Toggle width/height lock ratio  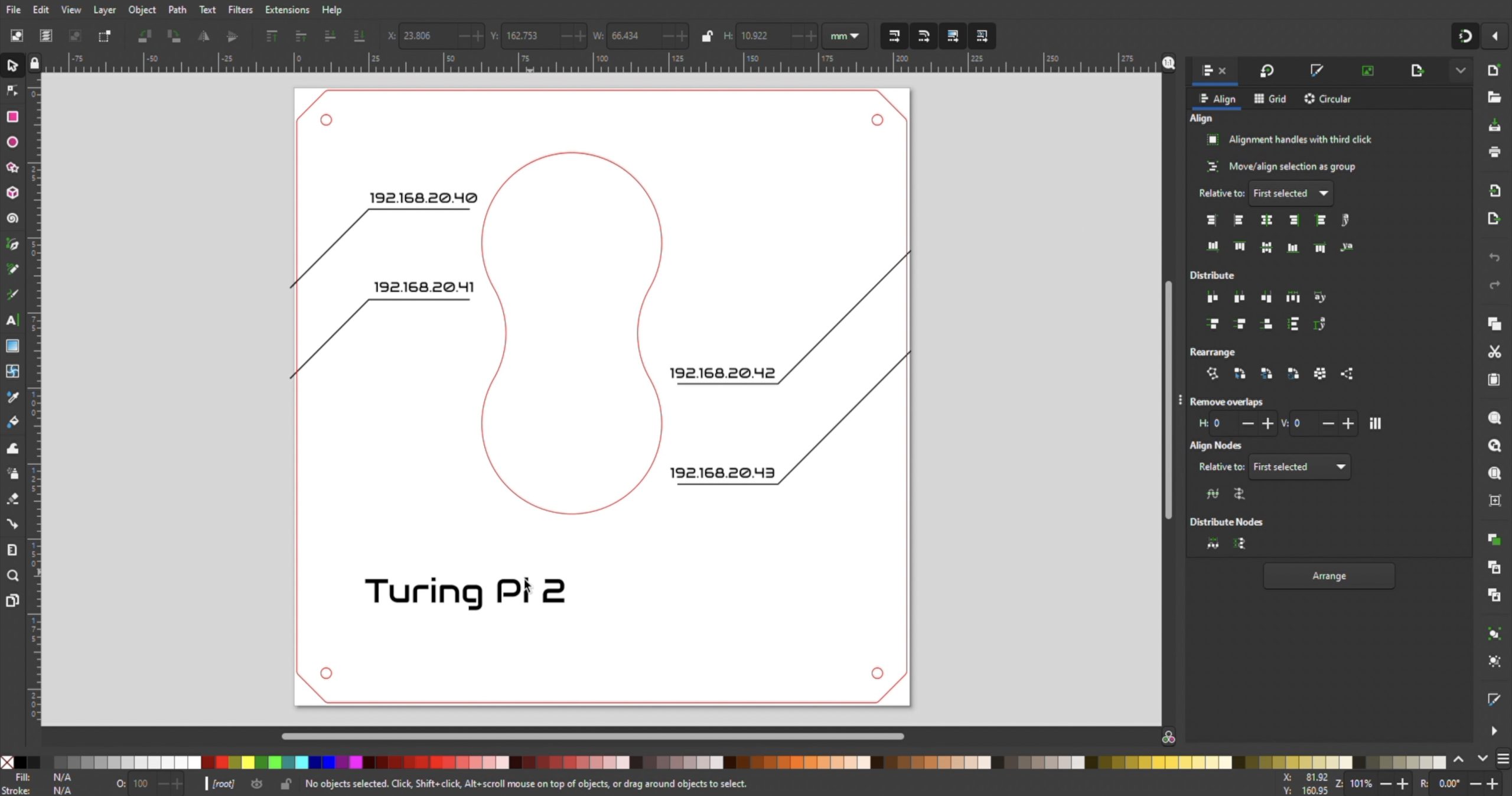(706, 36)
